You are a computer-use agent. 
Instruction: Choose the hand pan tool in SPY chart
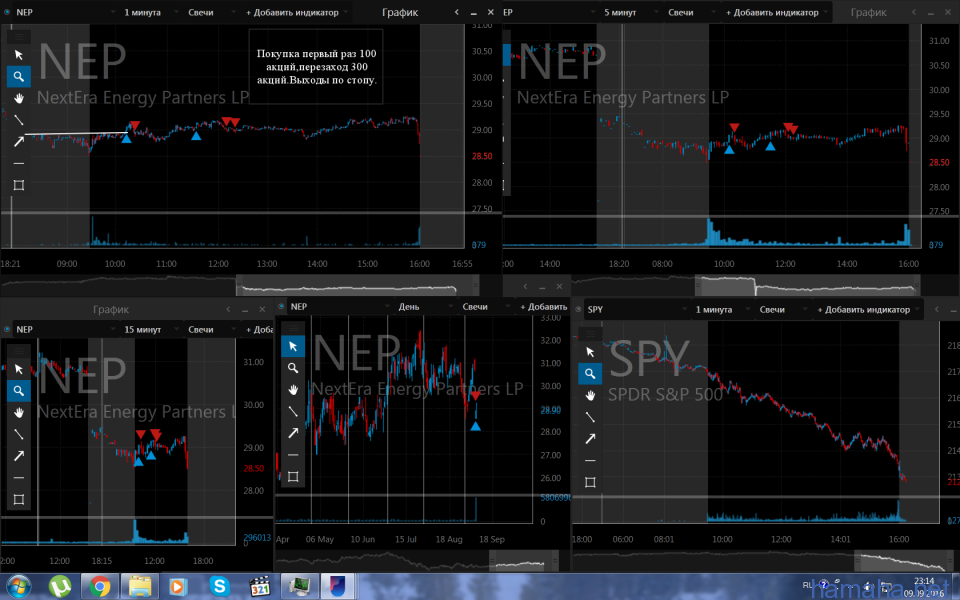click(590, 395)
